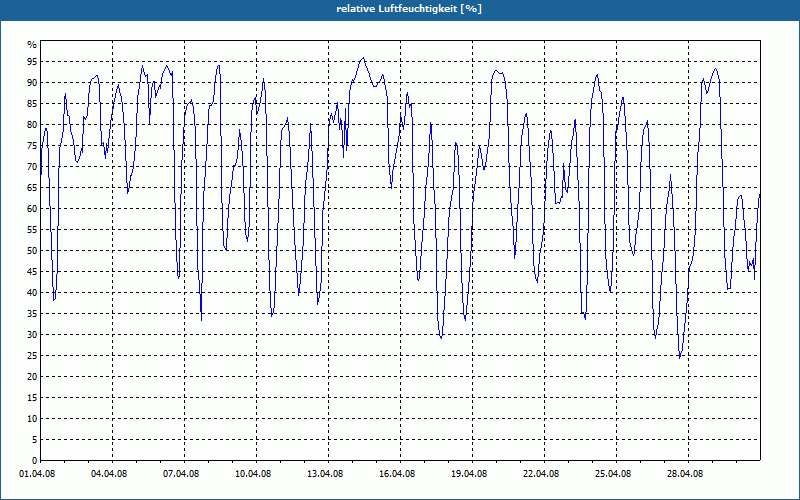
Task: Click the % unit label on y-axis
Action: (32, 45)
